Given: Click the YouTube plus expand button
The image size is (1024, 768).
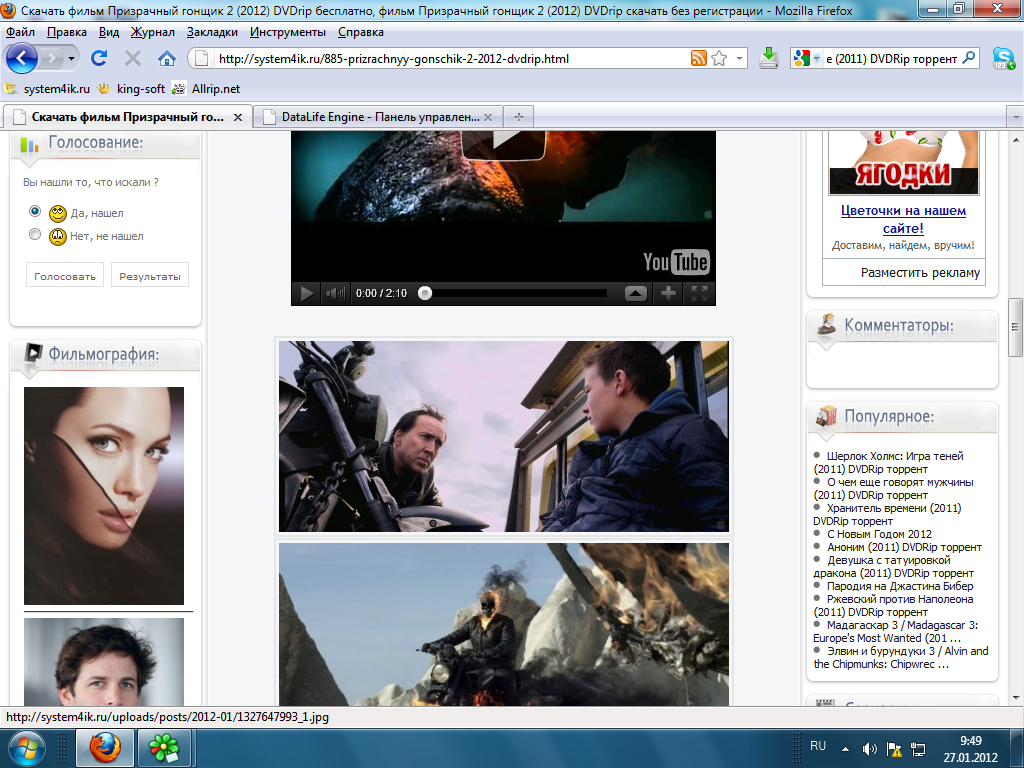Looking at the screenshot, I should point(667,293).
